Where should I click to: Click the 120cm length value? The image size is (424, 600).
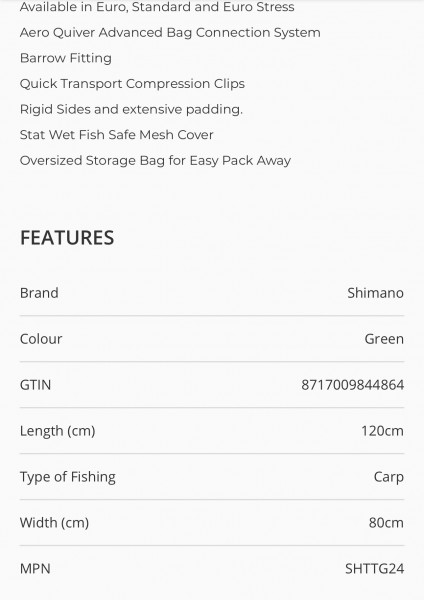[x=382, y=431]
